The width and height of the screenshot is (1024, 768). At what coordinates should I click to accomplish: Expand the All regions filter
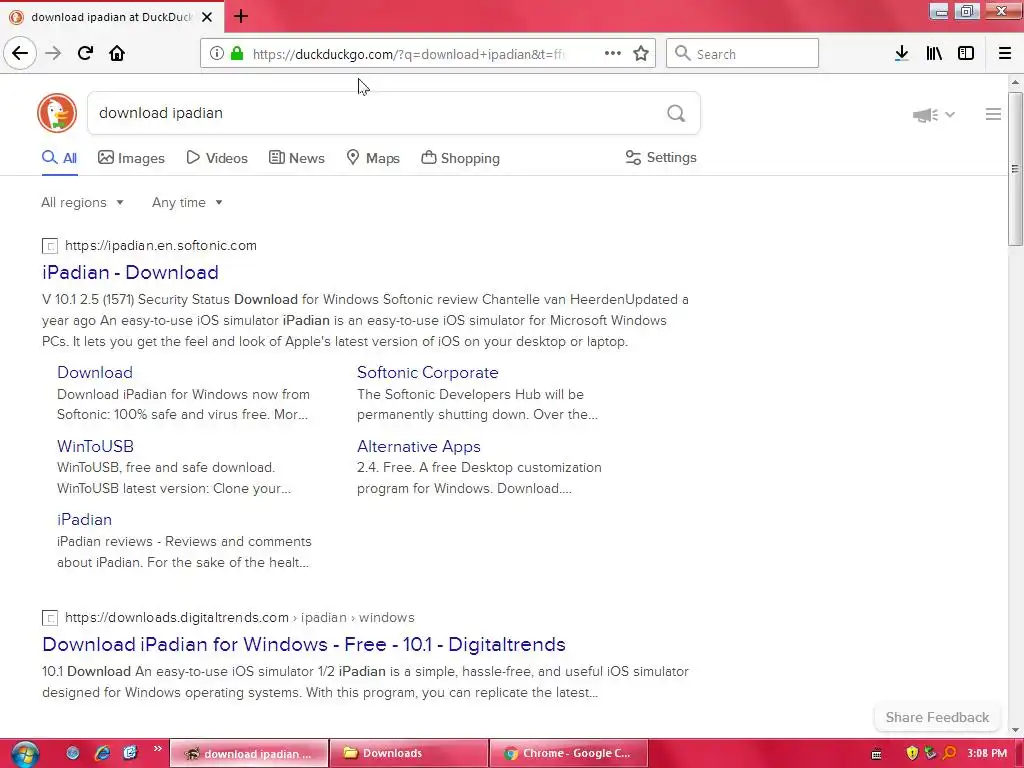point(82,202)
